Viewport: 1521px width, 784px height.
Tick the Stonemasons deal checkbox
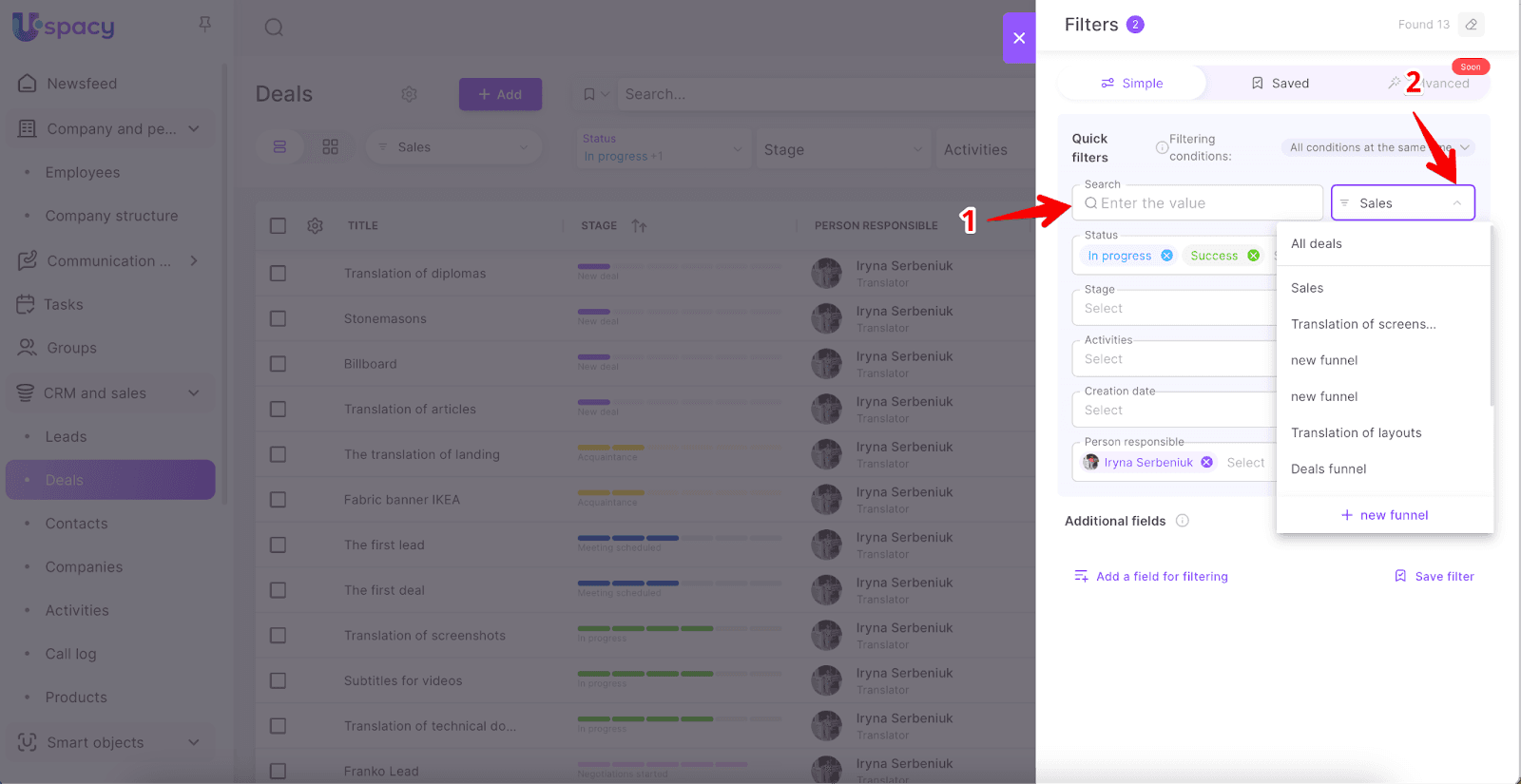pos(278,318)
